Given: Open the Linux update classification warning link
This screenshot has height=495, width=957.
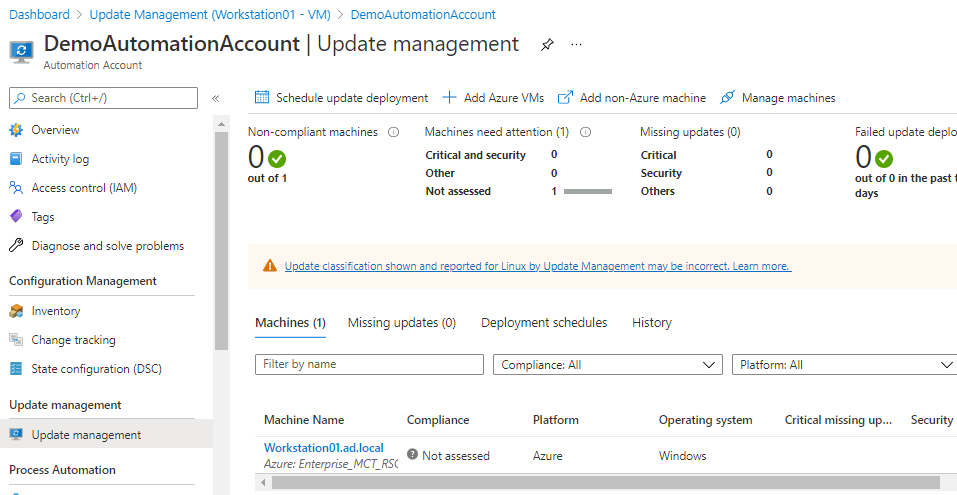Looking at the screenshot, I should (x=536, y=267).
